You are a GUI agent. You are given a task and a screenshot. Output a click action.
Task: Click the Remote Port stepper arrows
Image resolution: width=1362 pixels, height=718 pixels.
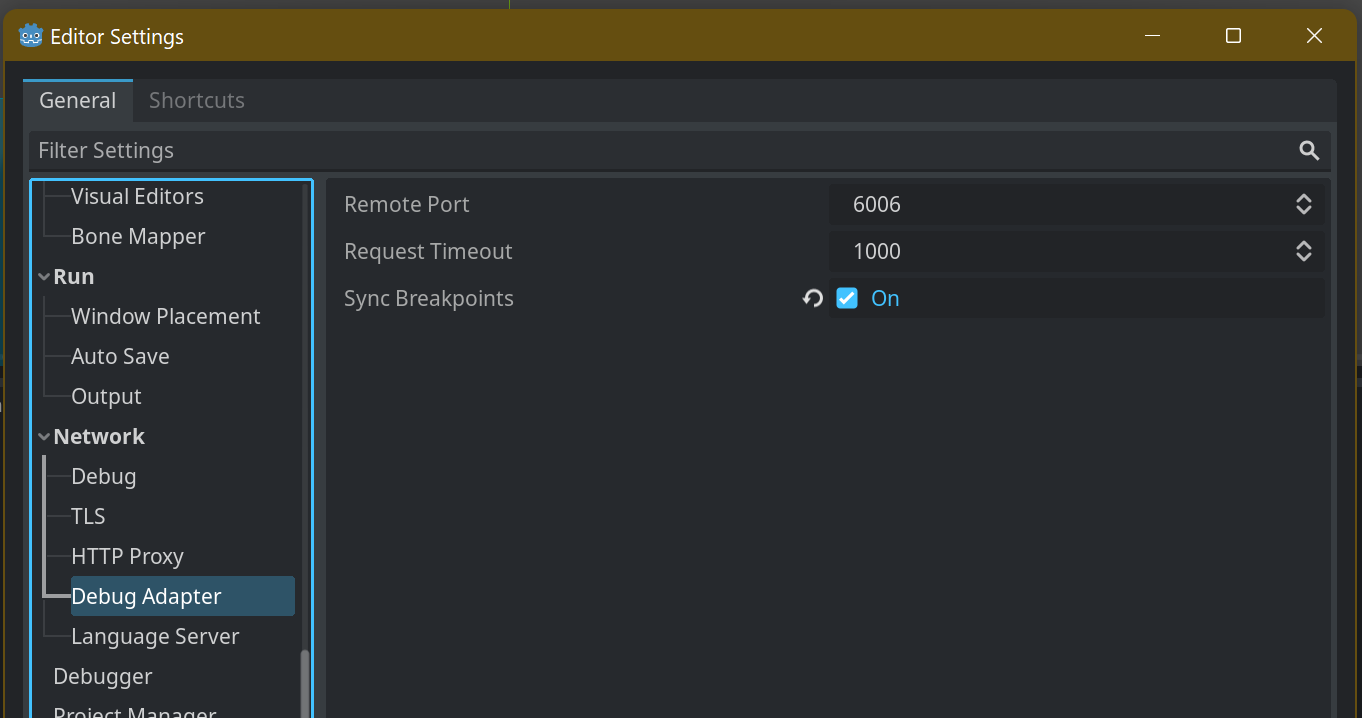tap(1303, 204)
